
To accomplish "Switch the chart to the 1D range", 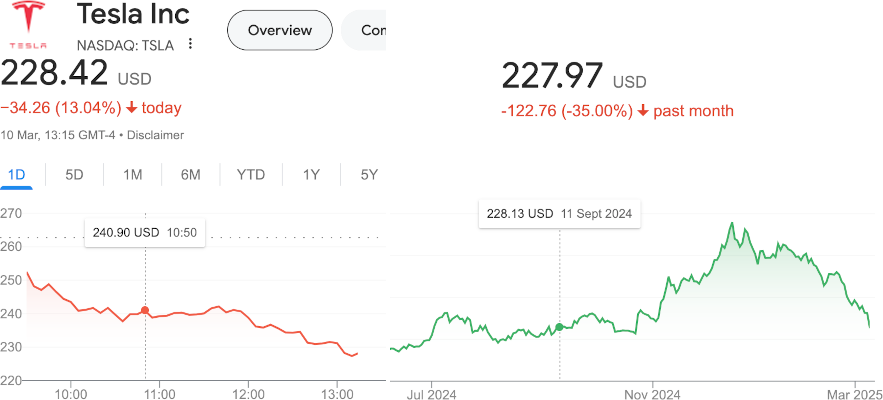I will (x=16, y=175).
